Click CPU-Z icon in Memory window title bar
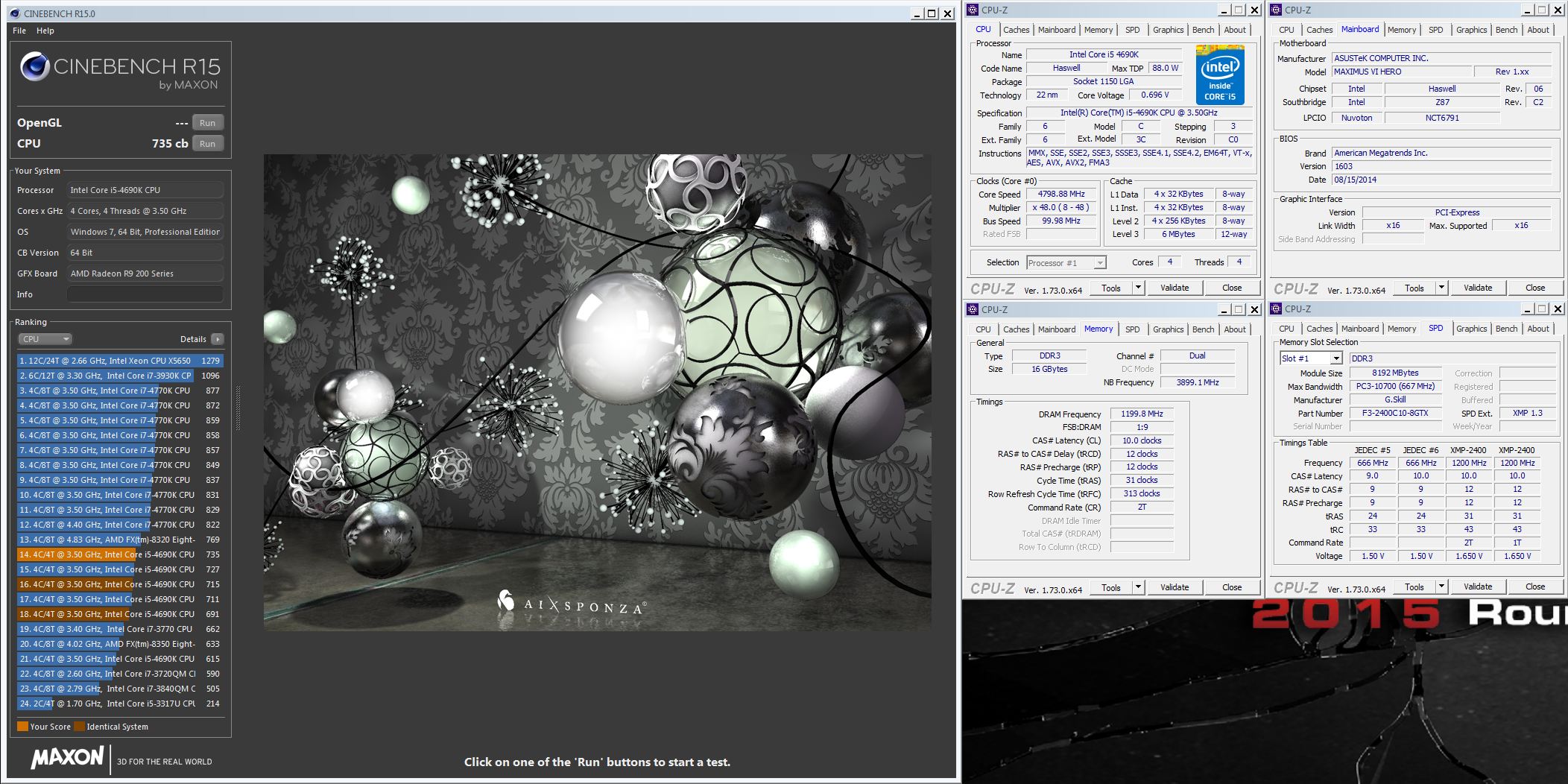The width and height of the screenshot is (1568, 784). coord(972,309)
